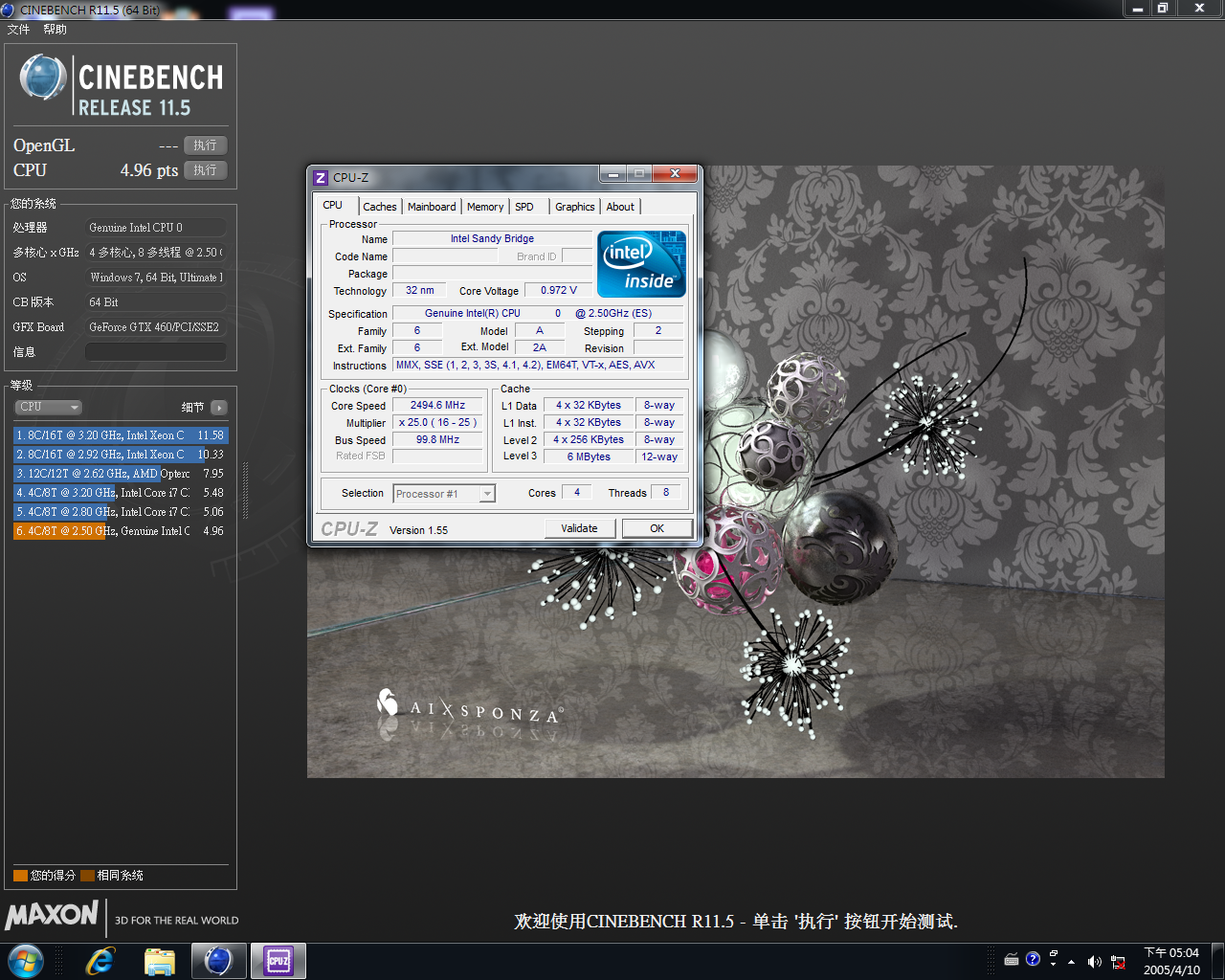Click the blue help tray icon
Image resolution: width=1225 pixels, height=980 pixels.
(x=1033, y=959)
